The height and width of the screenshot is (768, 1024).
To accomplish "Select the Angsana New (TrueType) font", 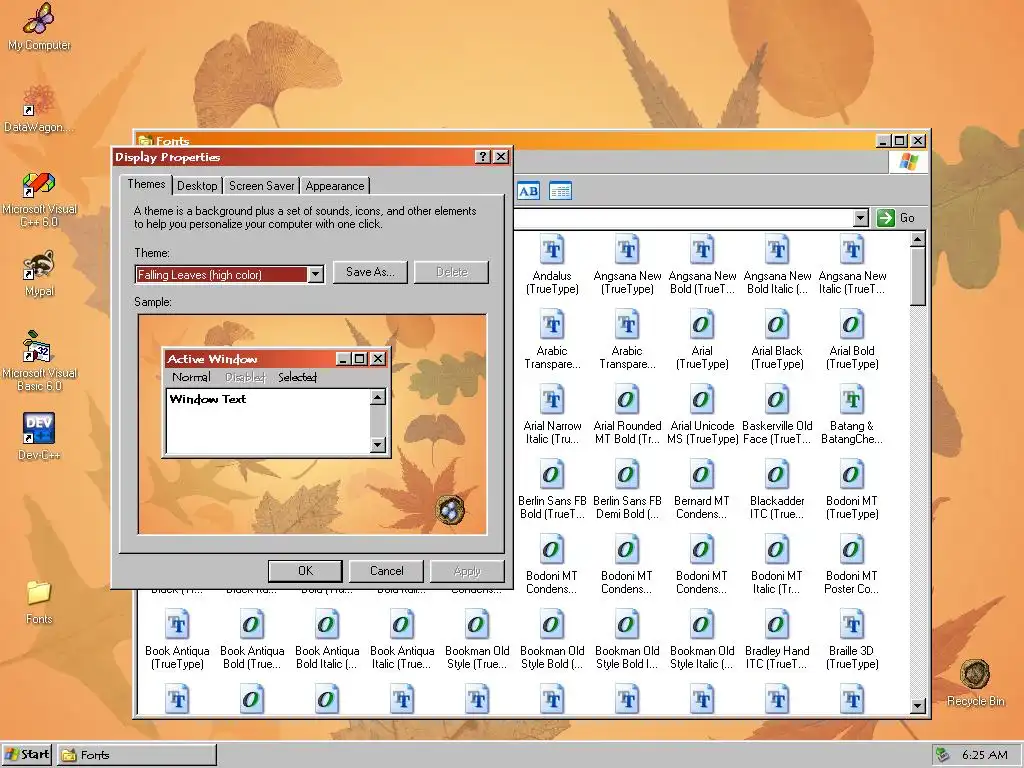I will pyautogui.click(x=627, y=250).
